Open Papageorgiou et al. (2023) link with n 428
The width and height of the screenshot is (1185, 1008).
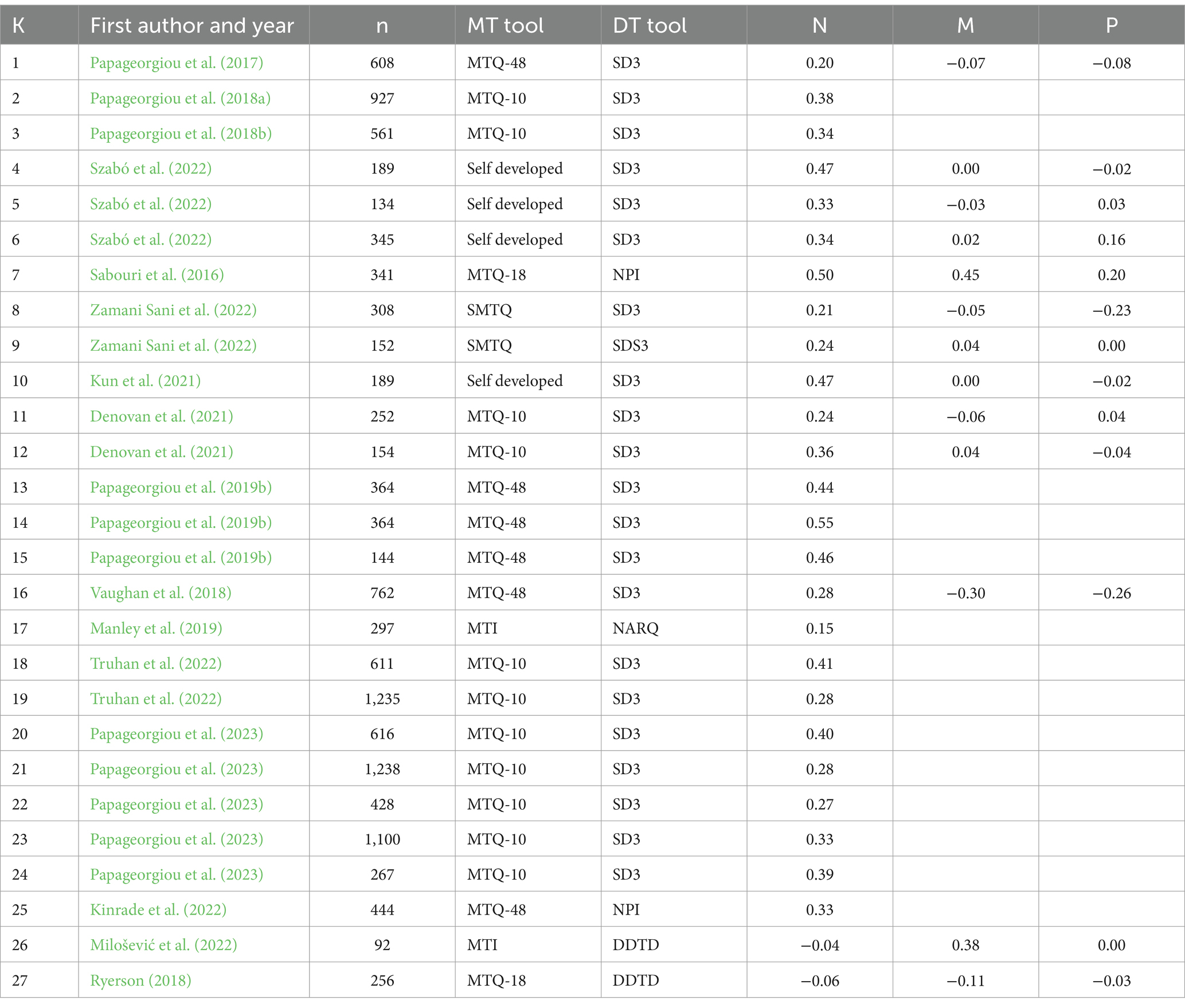click(177, 804)
